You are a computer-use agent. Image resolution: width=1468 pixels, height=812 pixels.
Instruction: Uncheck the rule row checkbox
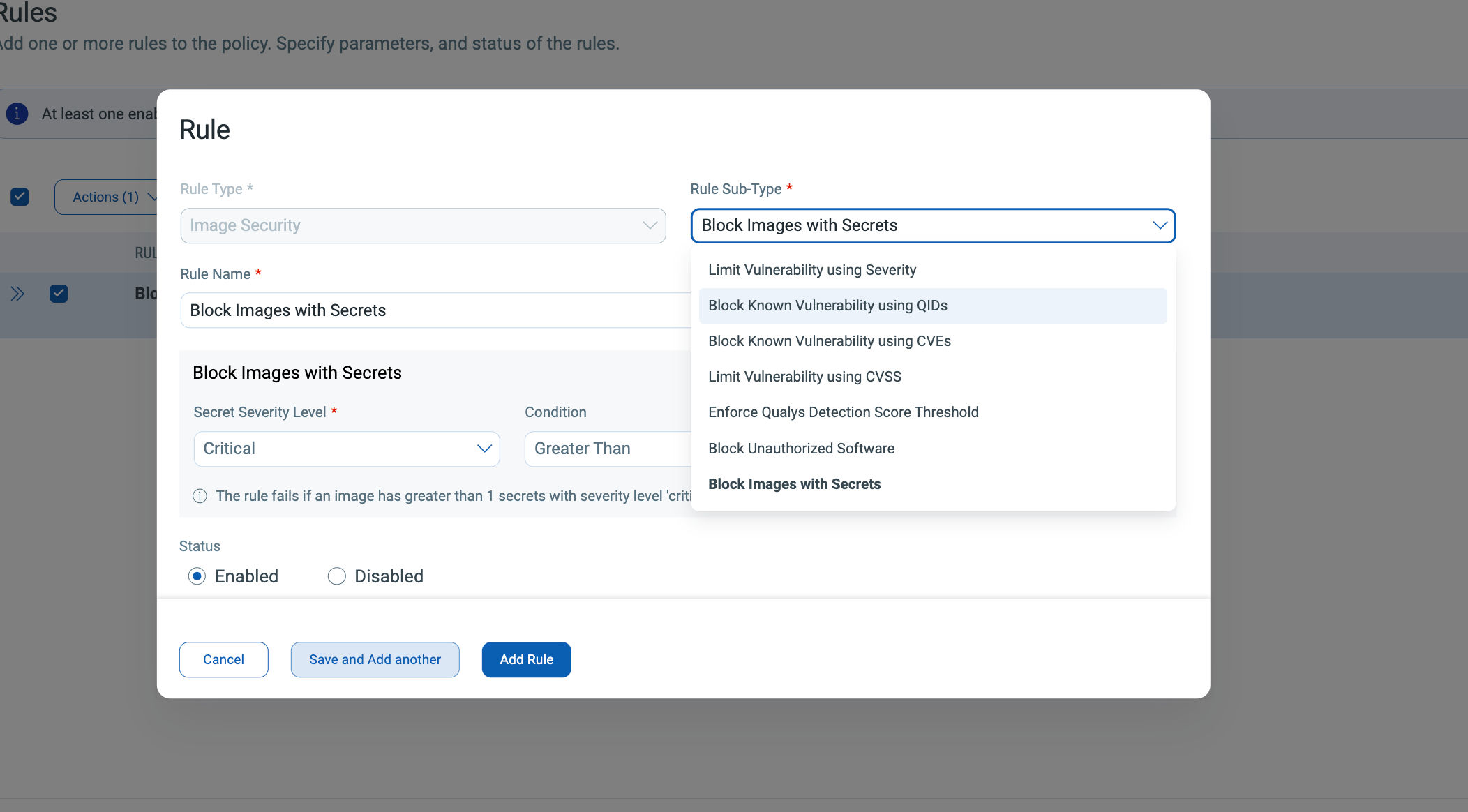[59, 294]
